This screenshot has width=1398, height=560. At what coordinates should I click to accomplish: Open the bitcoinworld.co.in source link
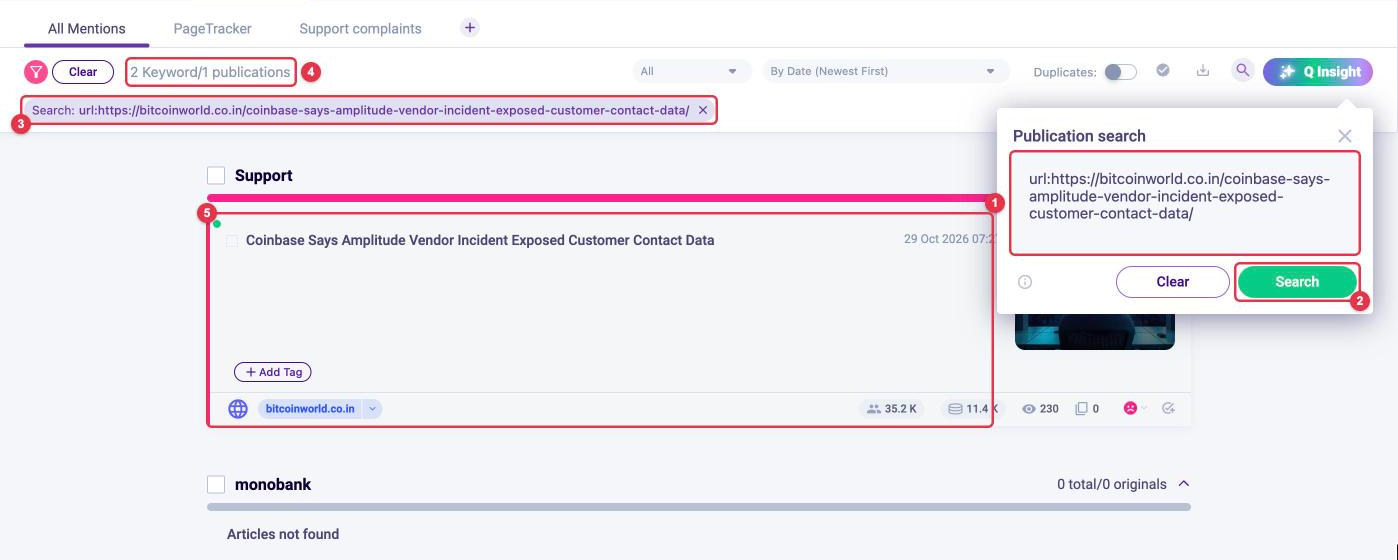coord(310,408)
